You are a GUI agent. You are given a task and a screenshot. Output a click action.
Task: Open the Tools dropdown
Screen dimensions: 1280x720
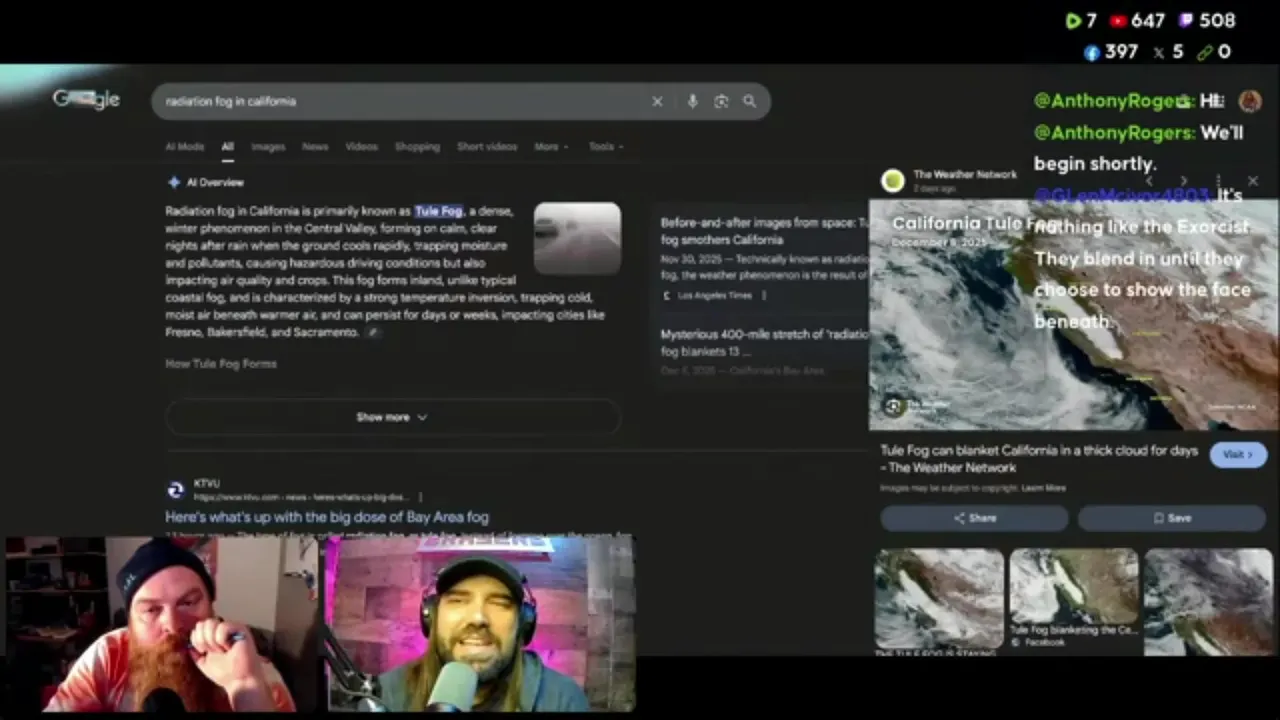click(606, 146)
